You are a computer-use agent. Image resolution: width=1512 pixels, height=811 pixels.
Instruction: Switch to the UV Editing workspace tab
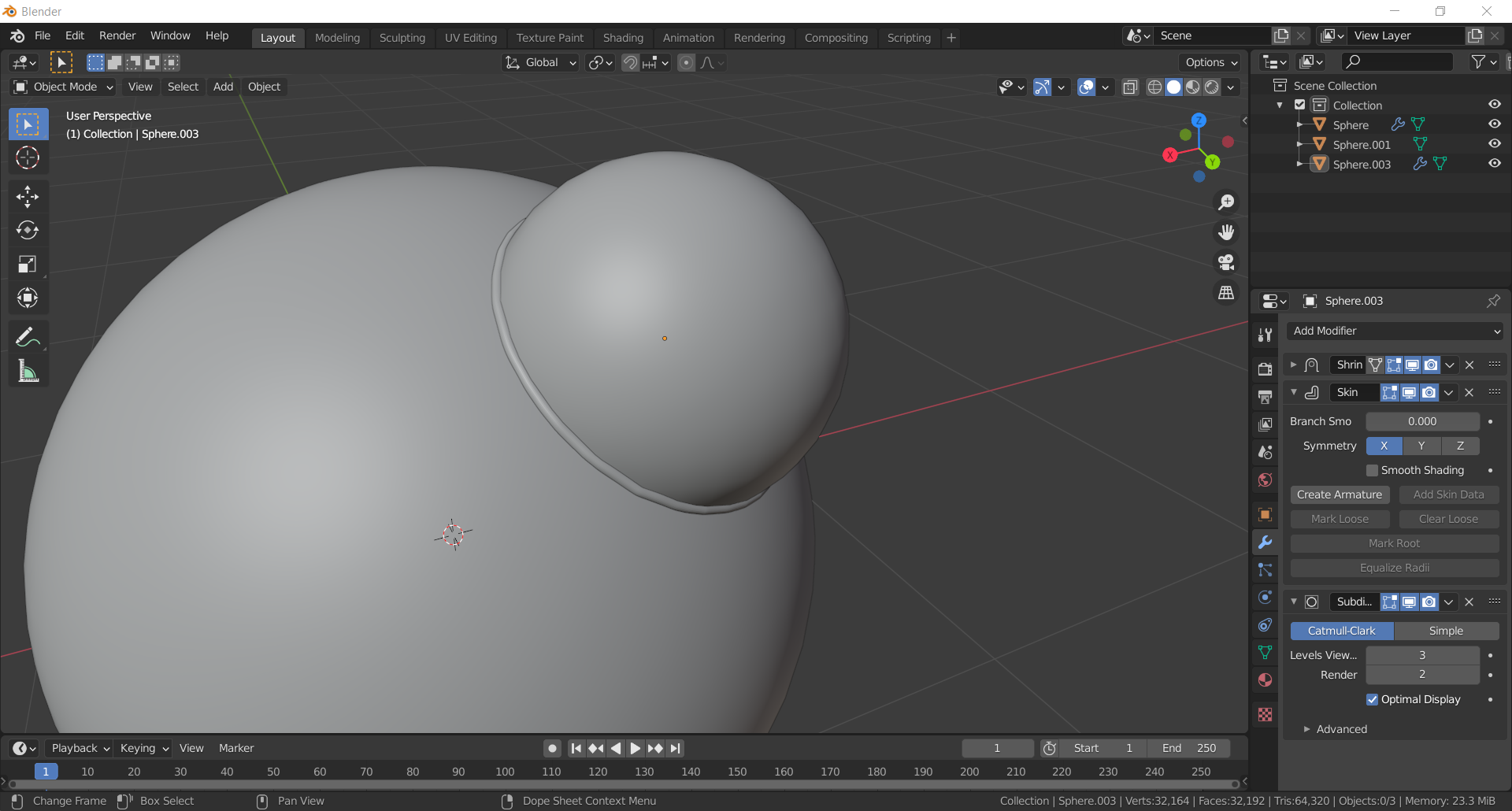(471, 37)
